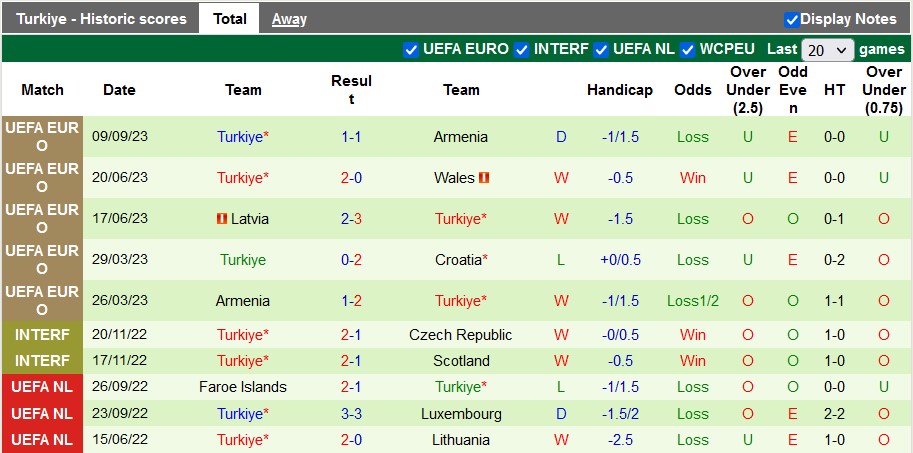Viewport: 913px width, 453px height.
Task: Select the Away tab
Action: (x=289, y=19)
